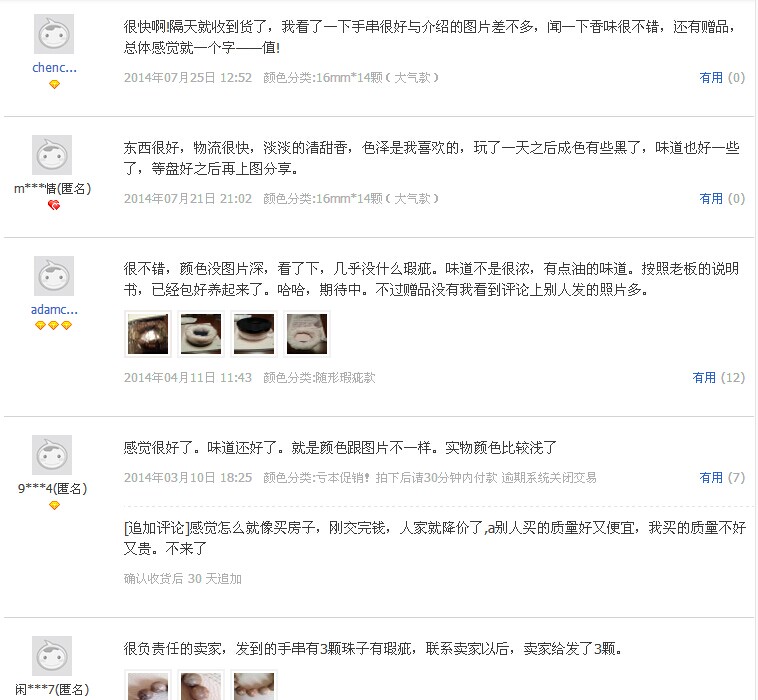This screenshot has height=700, width=758.
Task: Click yellow diamond badge under chenc...
Action: coord(54,85)
